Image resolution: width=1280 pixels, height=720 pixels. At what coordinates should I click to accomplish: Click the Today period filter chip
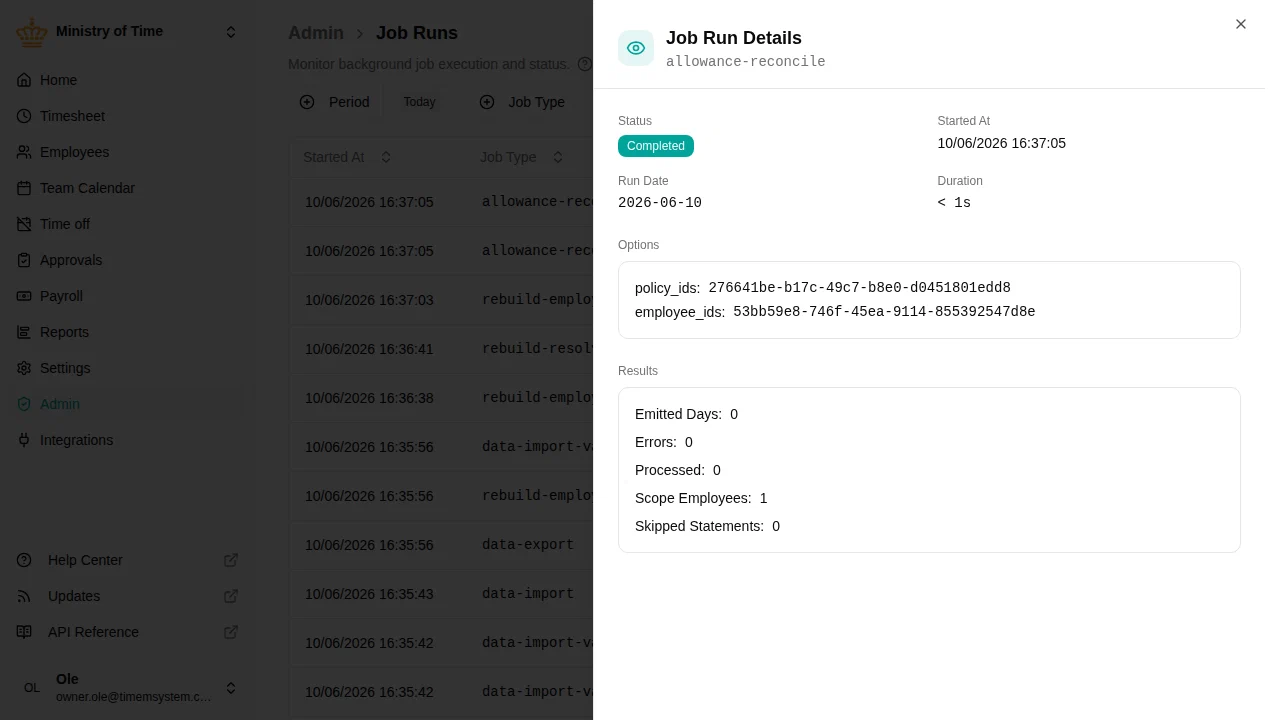tap(419, 102)
